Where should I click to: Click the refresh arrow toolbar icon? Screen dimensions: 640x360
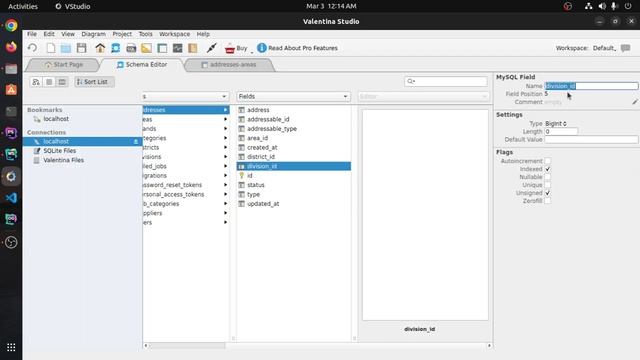point(33,48)
